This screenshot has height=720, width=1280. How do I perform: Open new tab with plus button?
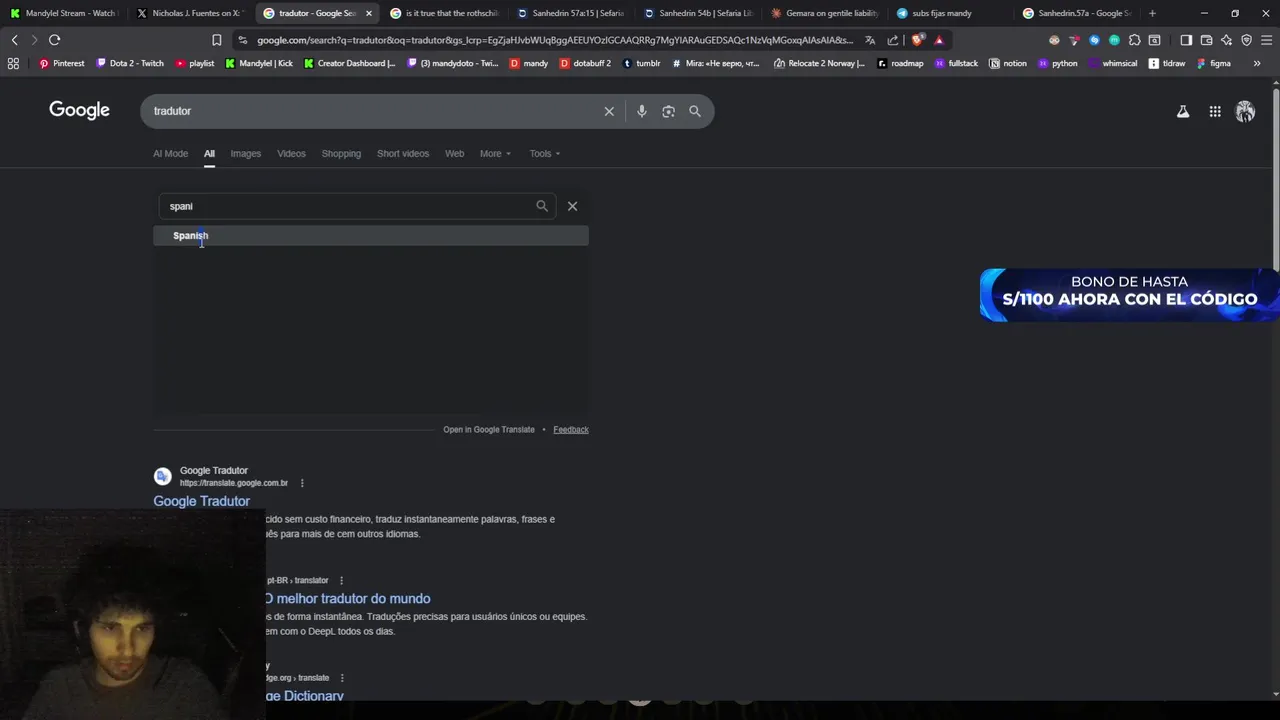tap(1152, 13)
